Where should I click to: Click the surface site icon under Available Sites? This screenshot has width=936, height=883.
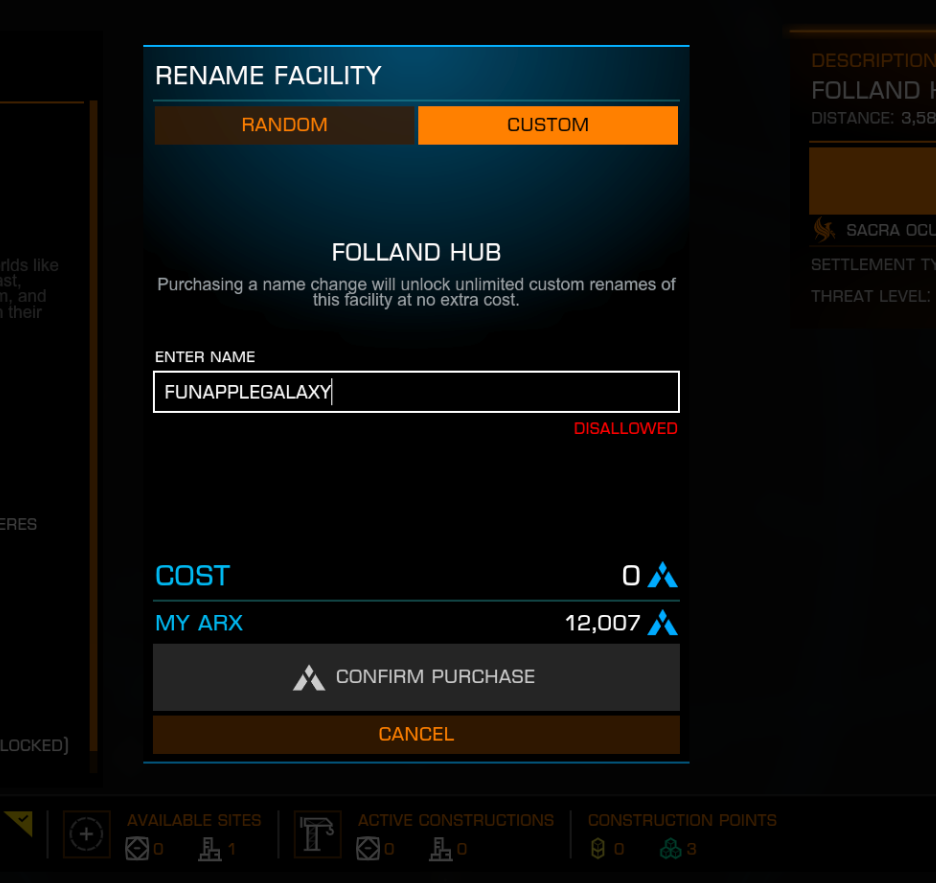210,849
